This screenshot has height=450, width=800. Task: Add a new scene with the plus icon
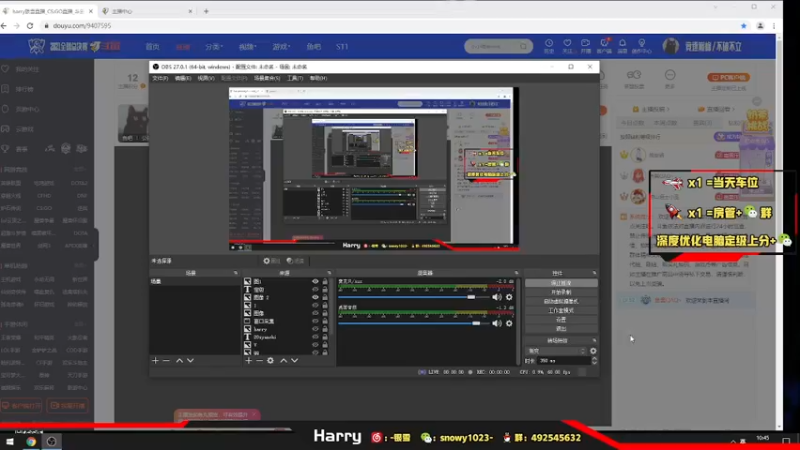click(x=155, y=361)
